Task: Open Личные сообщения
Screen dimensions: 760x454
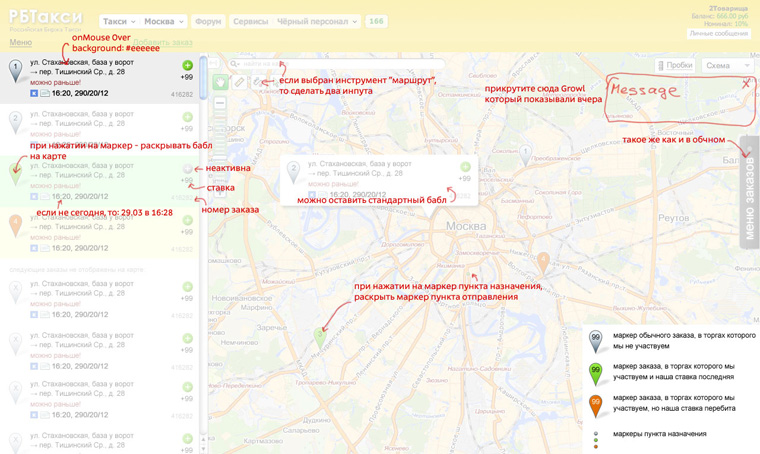Action: point(718,33)
